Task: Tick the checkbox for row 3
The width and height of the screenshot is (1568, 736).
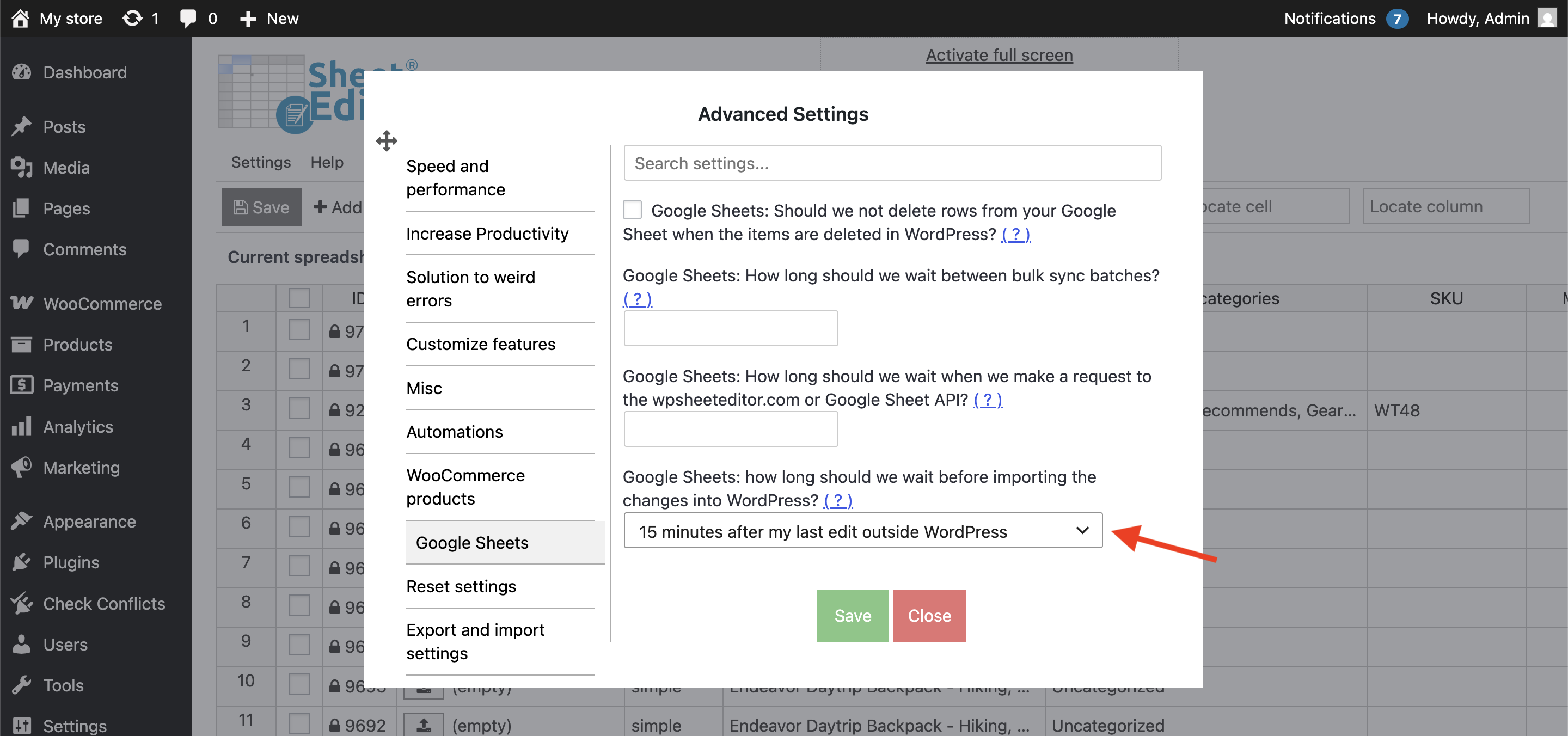Action: click(299, 409)
